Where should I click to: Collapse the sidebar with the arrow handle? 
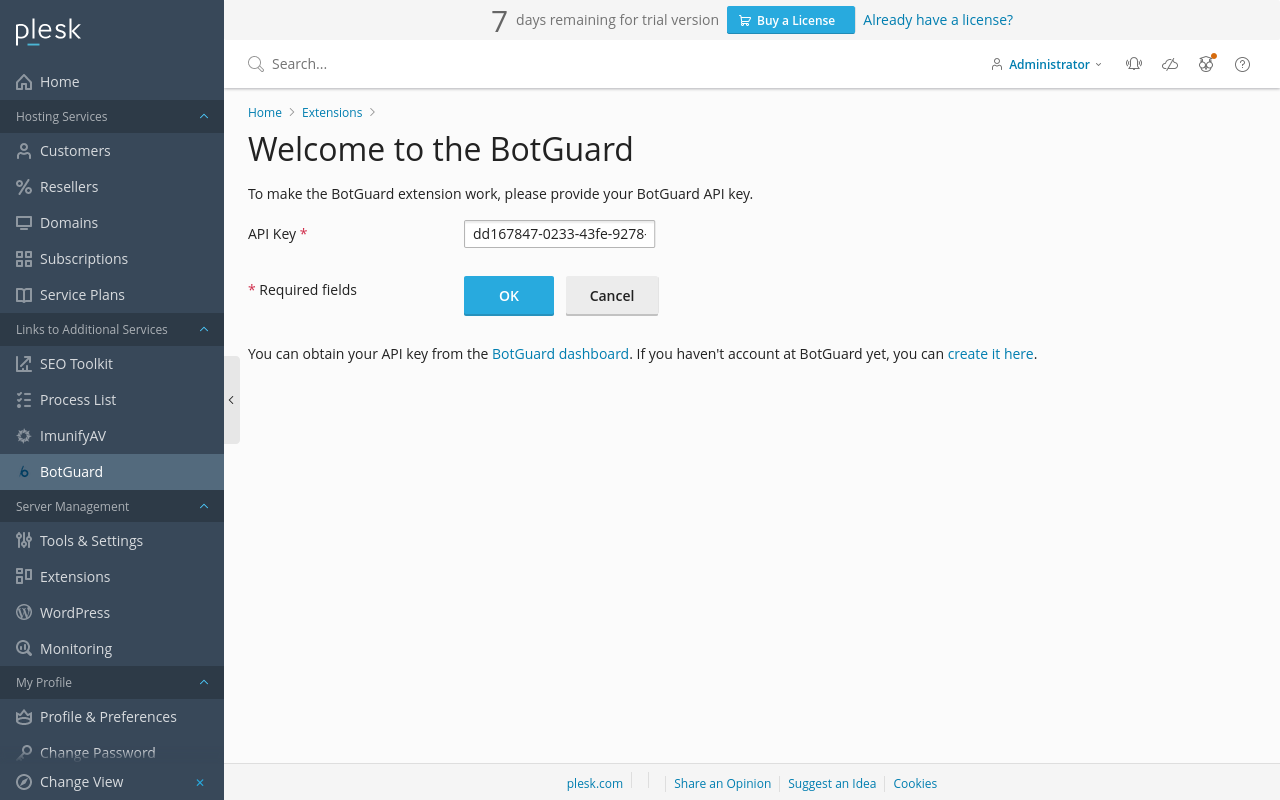[231, 400]
